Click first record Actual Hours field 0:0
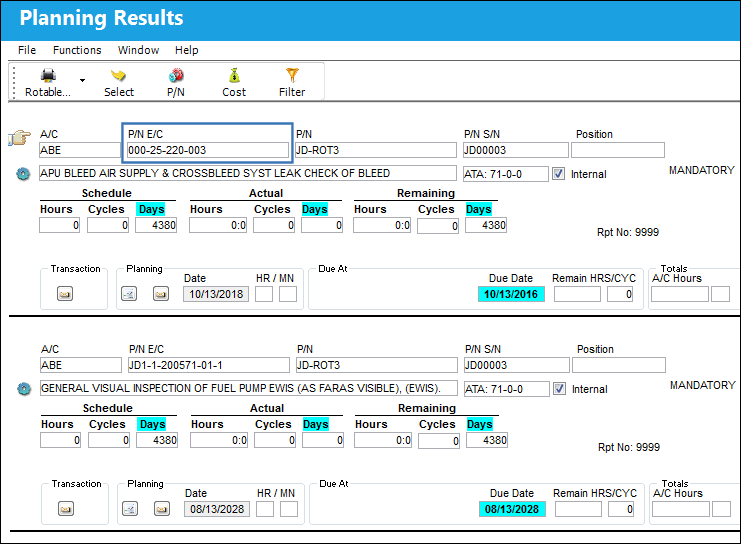The image size is (741, 544). [218, 225]
